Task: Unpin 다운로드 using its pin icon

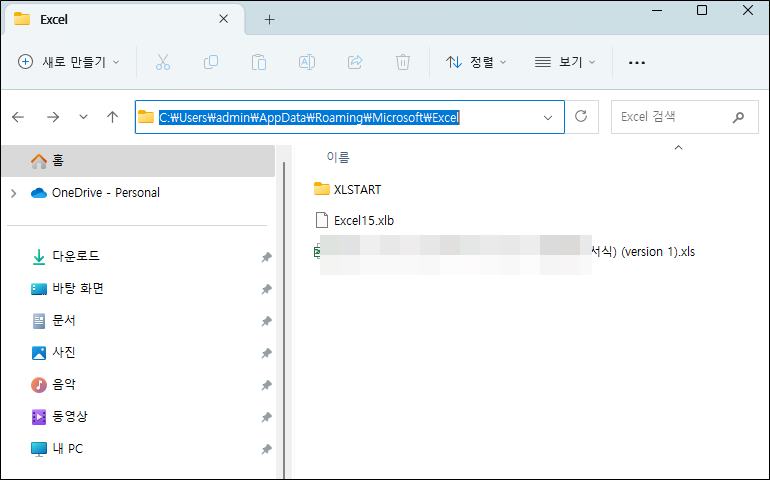Action: point(266,257)
